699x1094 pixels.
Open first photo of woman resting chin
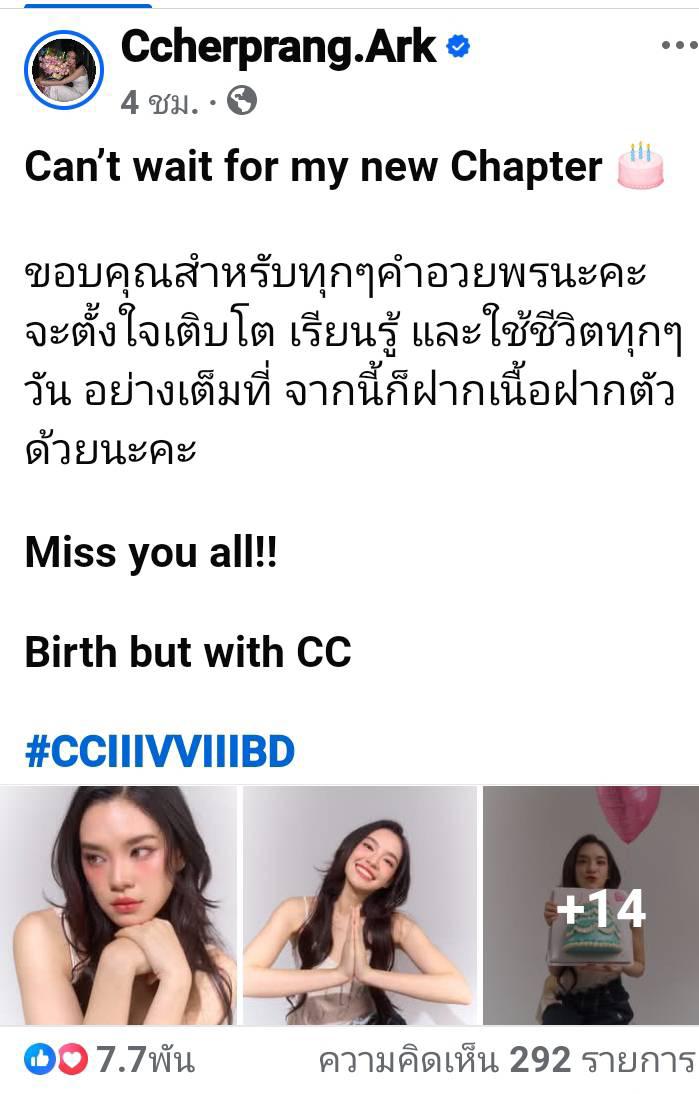(119, 905)
